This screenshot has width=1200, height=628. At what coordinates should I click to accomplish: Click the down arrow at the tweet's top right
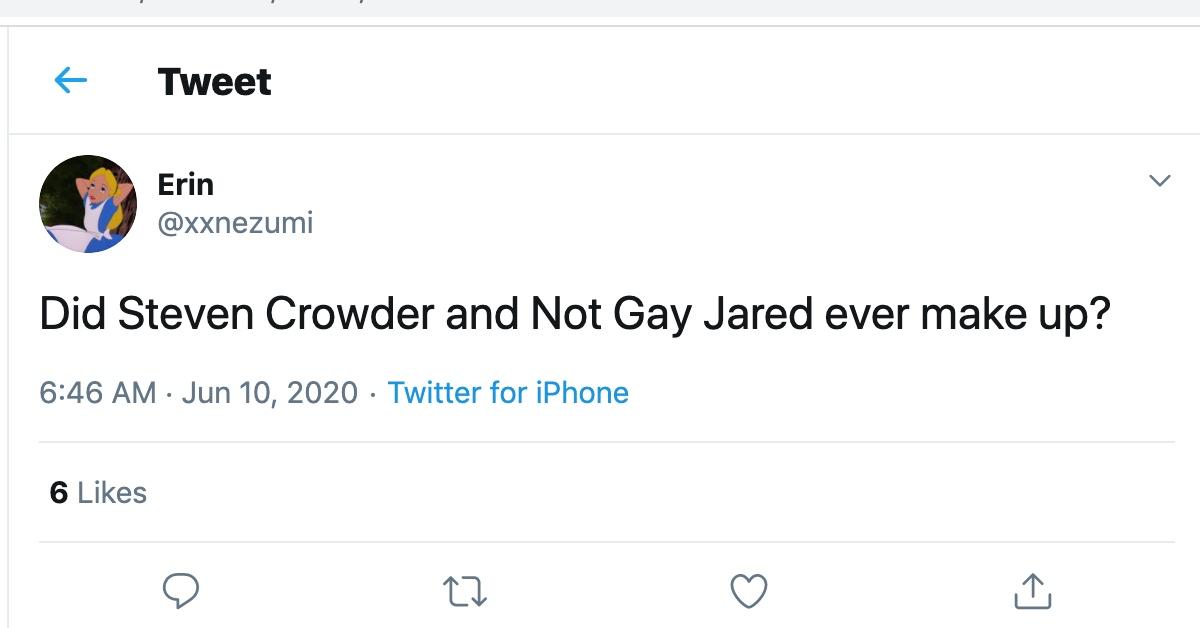[x=1160, y=180]
